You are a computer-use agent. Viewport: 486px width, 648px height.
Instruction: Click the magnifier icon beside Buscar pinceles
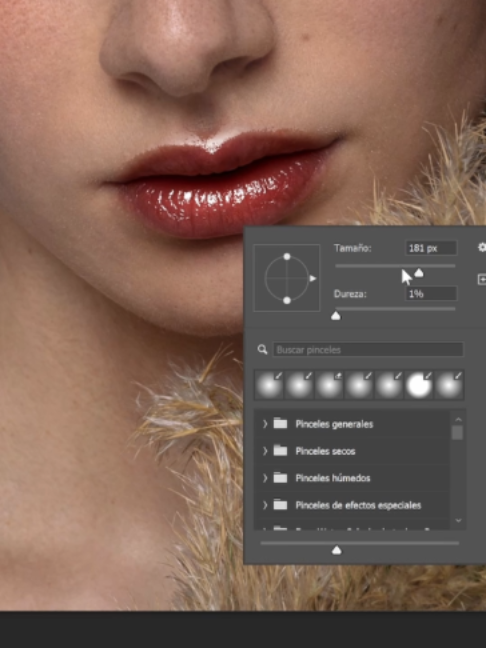click(x=262, y=350)
